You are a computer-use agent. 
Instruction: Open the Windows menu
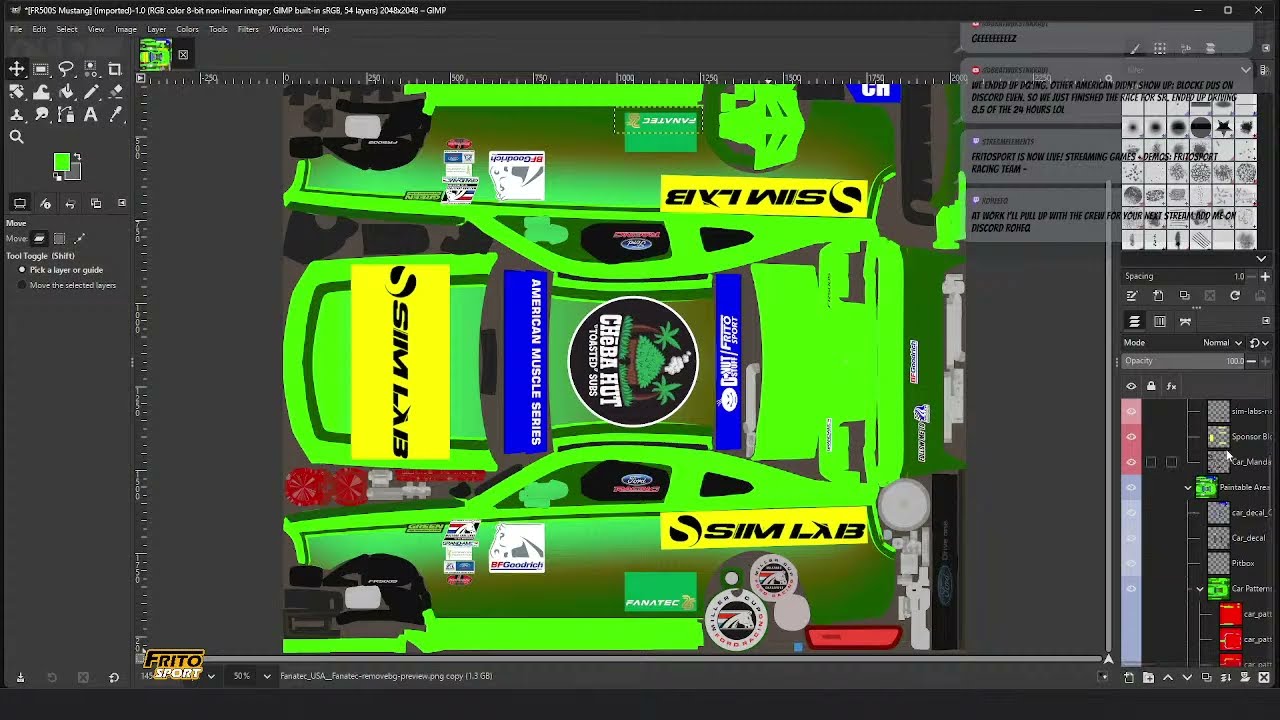285,29
